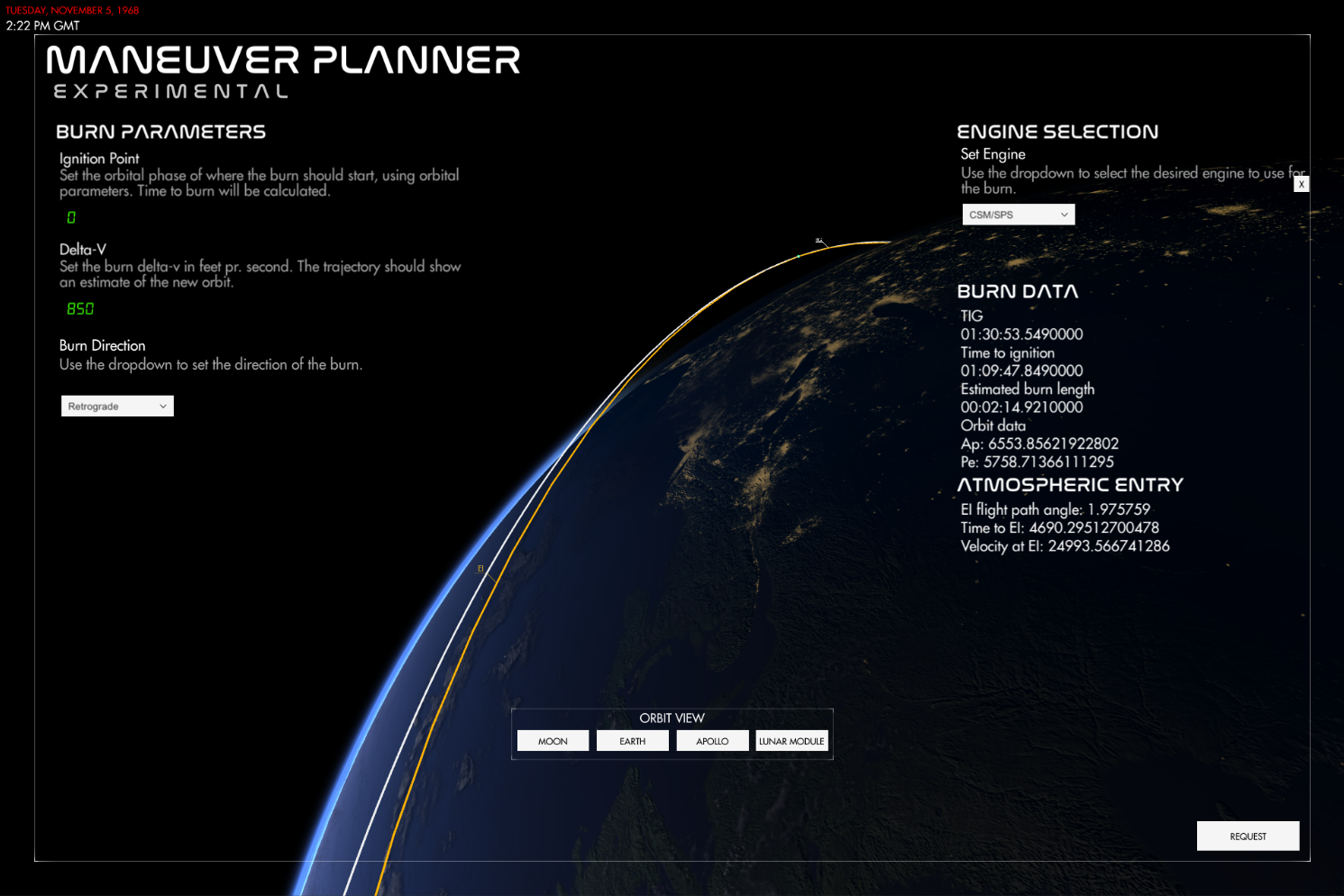Click the ORBIT VIEW label
Viewport: 1344px width, 896px height.
click(x=672, y=718)
